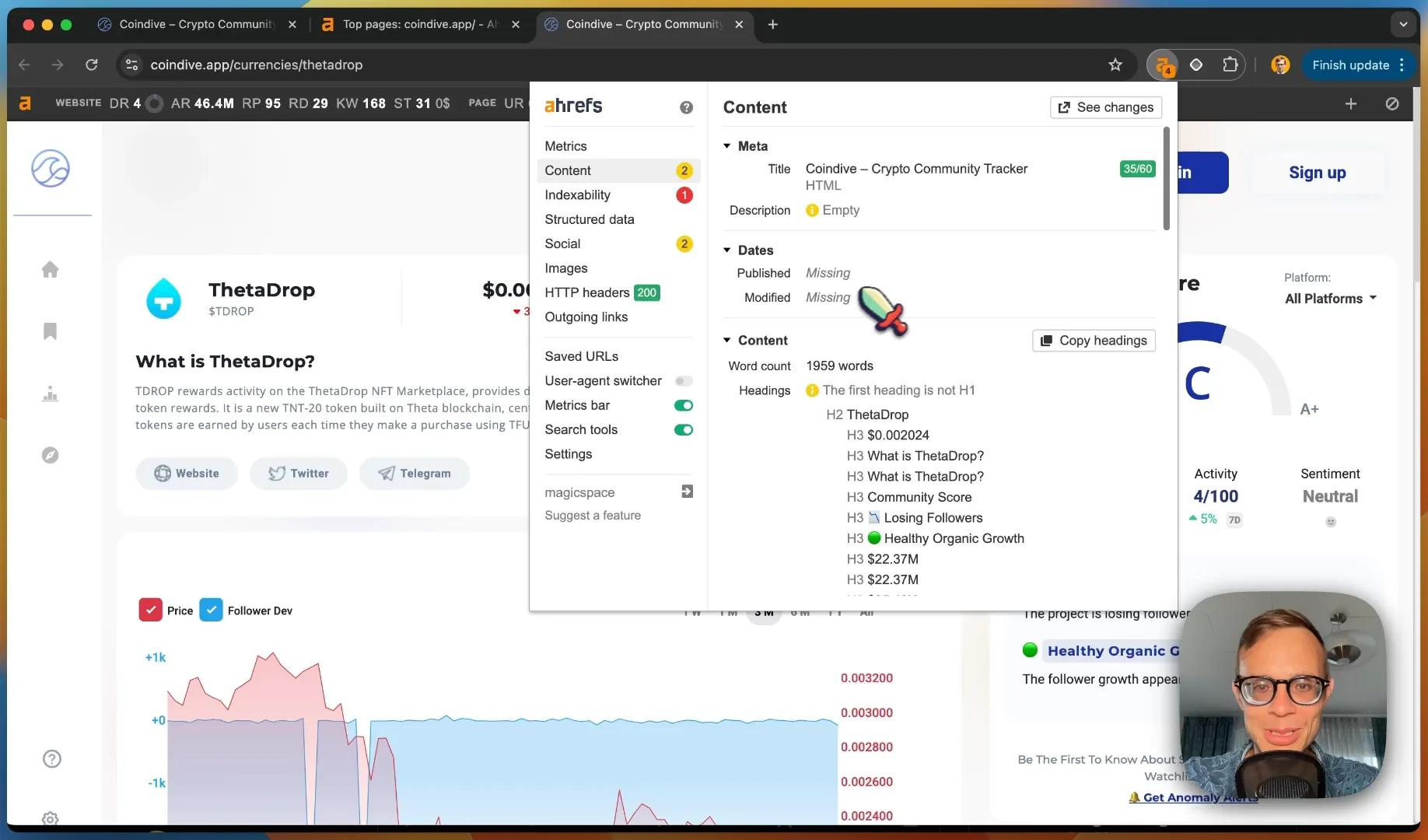Collapse the Dates section
The height and width of the screenshot is (840, 1428).
coord(727,250)
